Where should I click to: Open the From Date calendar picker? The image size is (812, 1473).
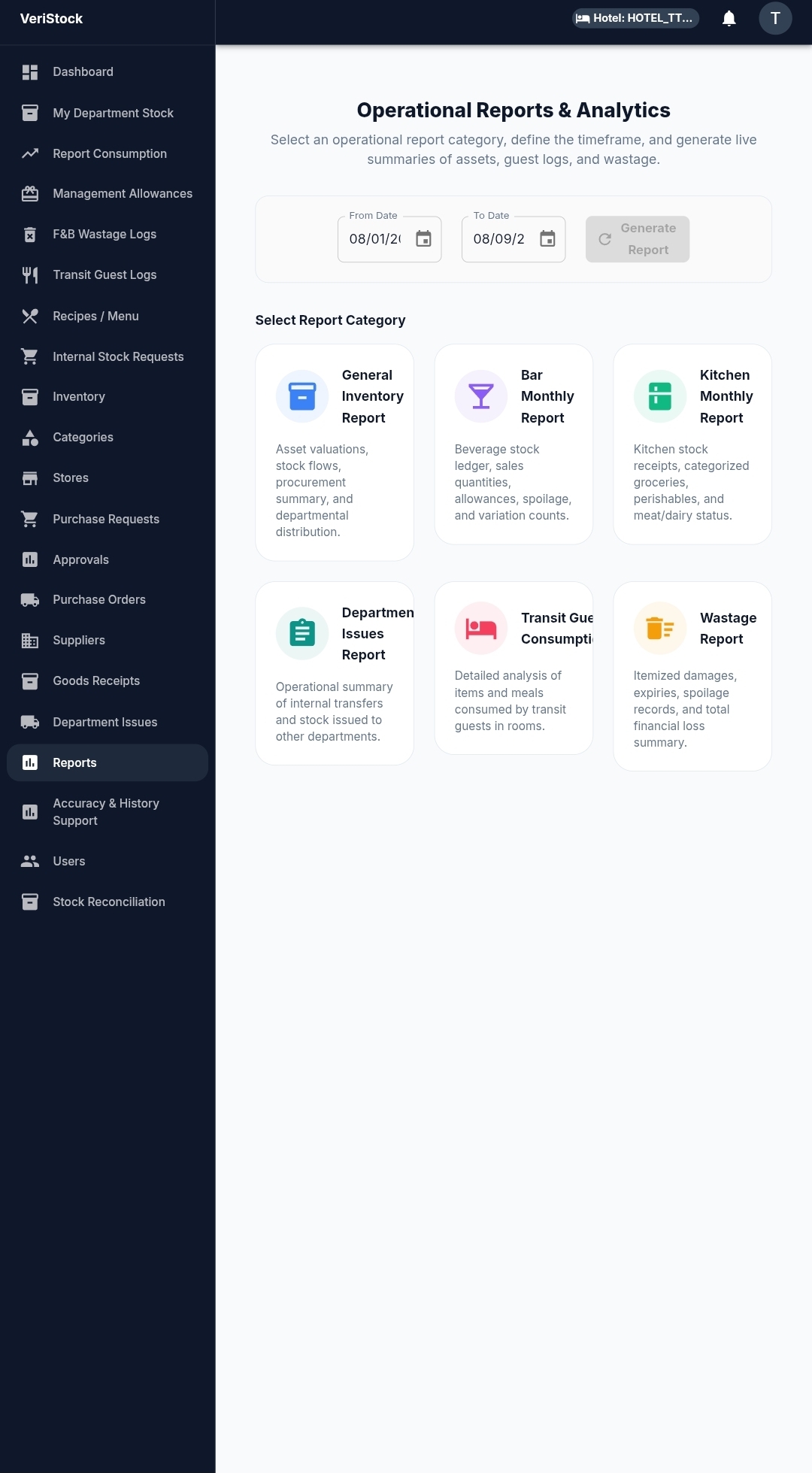tap(423, 239)
